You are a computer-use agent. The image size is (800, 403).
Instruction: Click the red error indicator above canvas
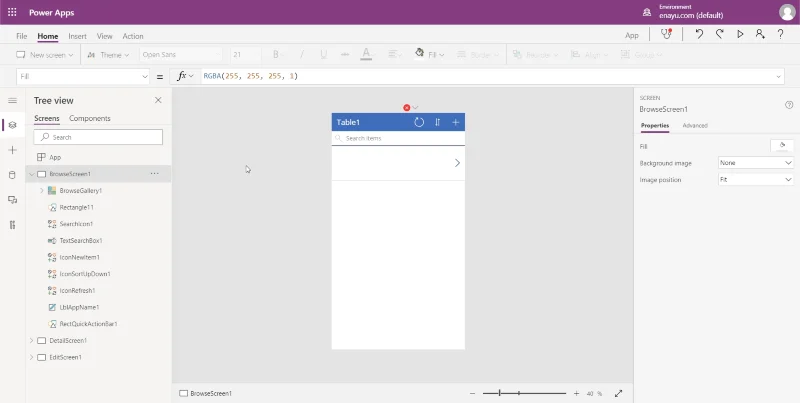[x=407, y=108]
